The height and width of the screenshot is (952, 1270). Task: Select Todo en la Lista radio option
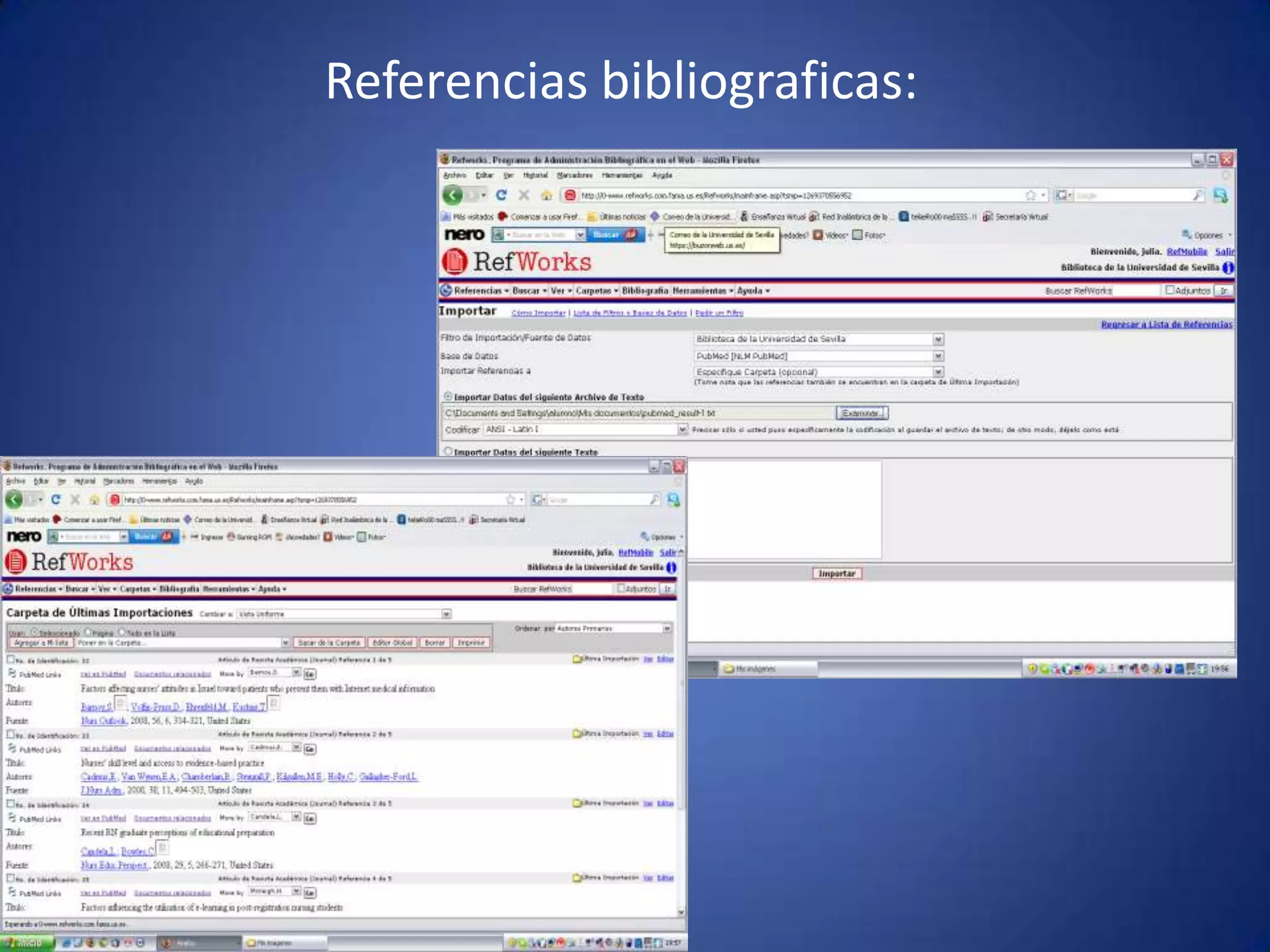122,632
